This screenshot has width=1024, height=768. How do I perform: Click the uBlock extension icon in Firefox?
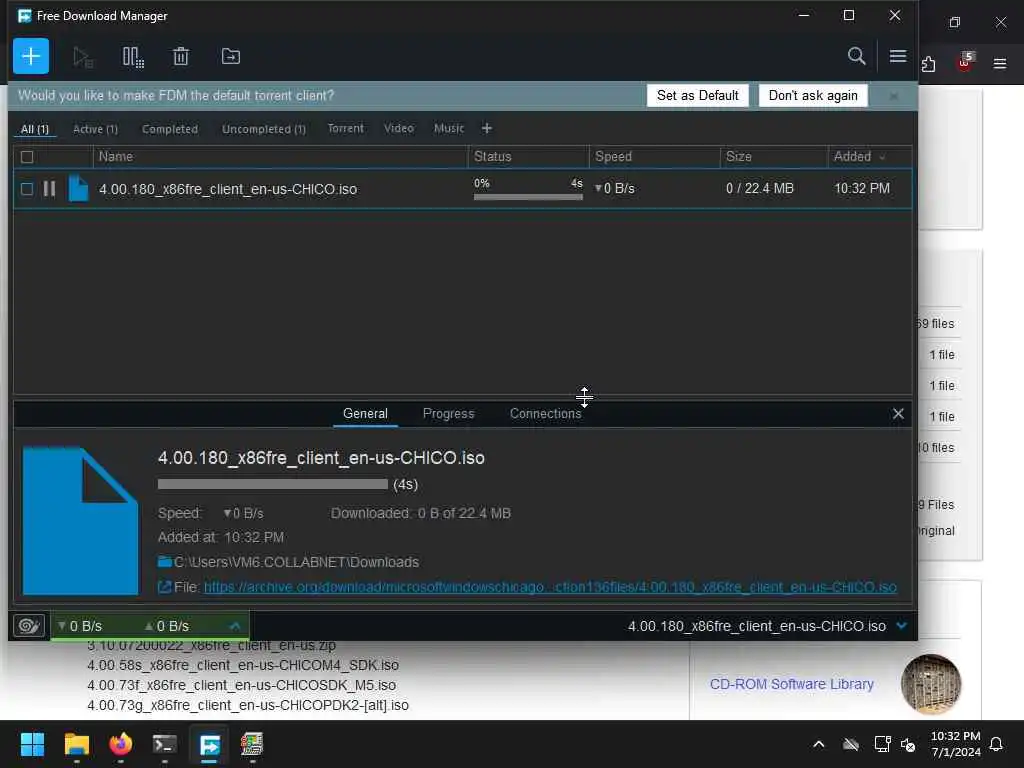965,62
